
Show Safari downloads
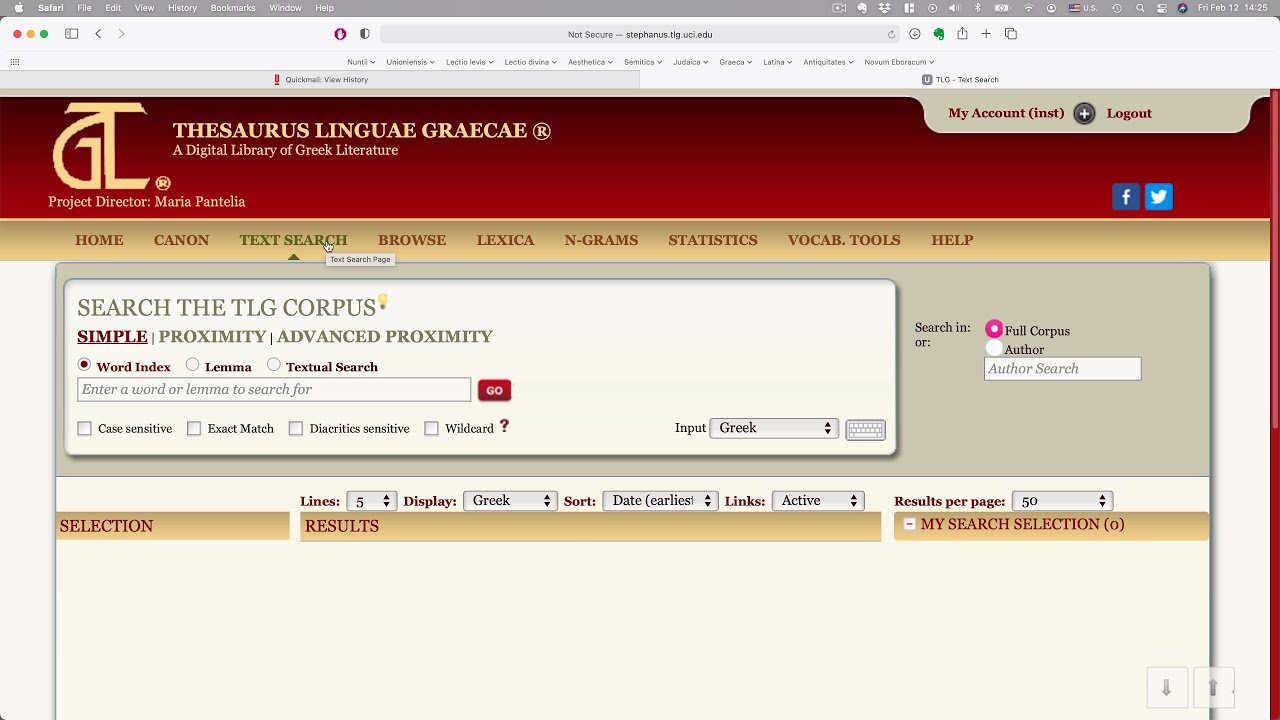coord(914,34)
